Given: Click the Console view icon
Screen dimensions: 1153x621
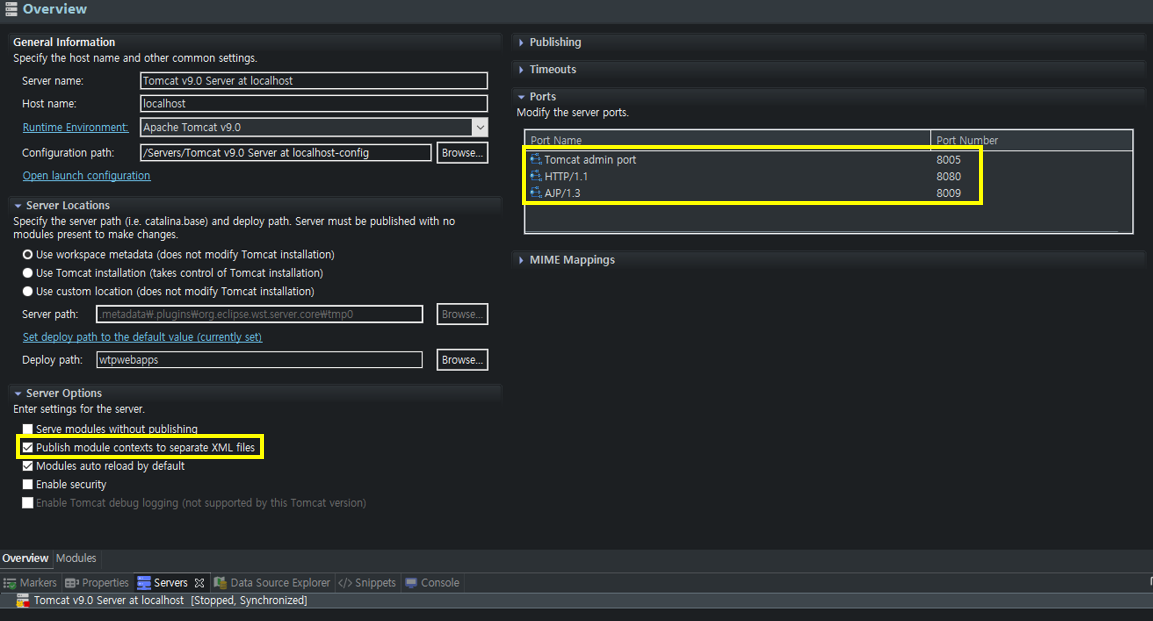Looking at the screenshot, I should [411, 583].
